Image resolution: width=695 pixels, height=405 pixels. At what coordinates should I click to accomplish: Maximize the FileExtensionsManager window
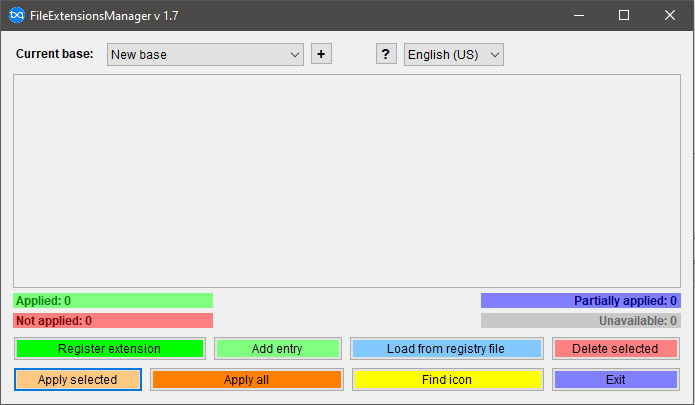click(624, 16)
